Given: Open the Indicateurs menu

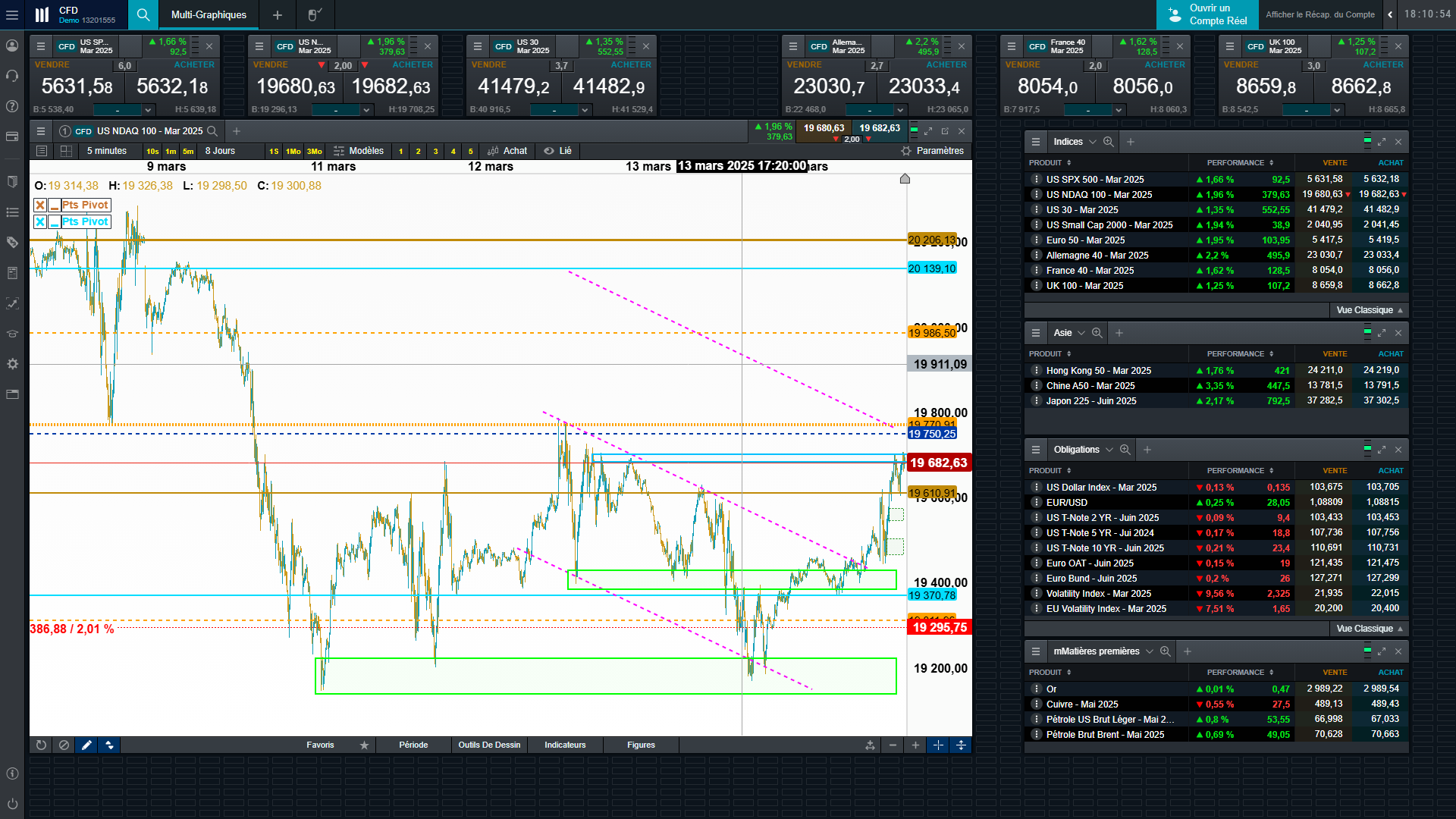Looking at the screenshot, I should [x=565, y=745].
